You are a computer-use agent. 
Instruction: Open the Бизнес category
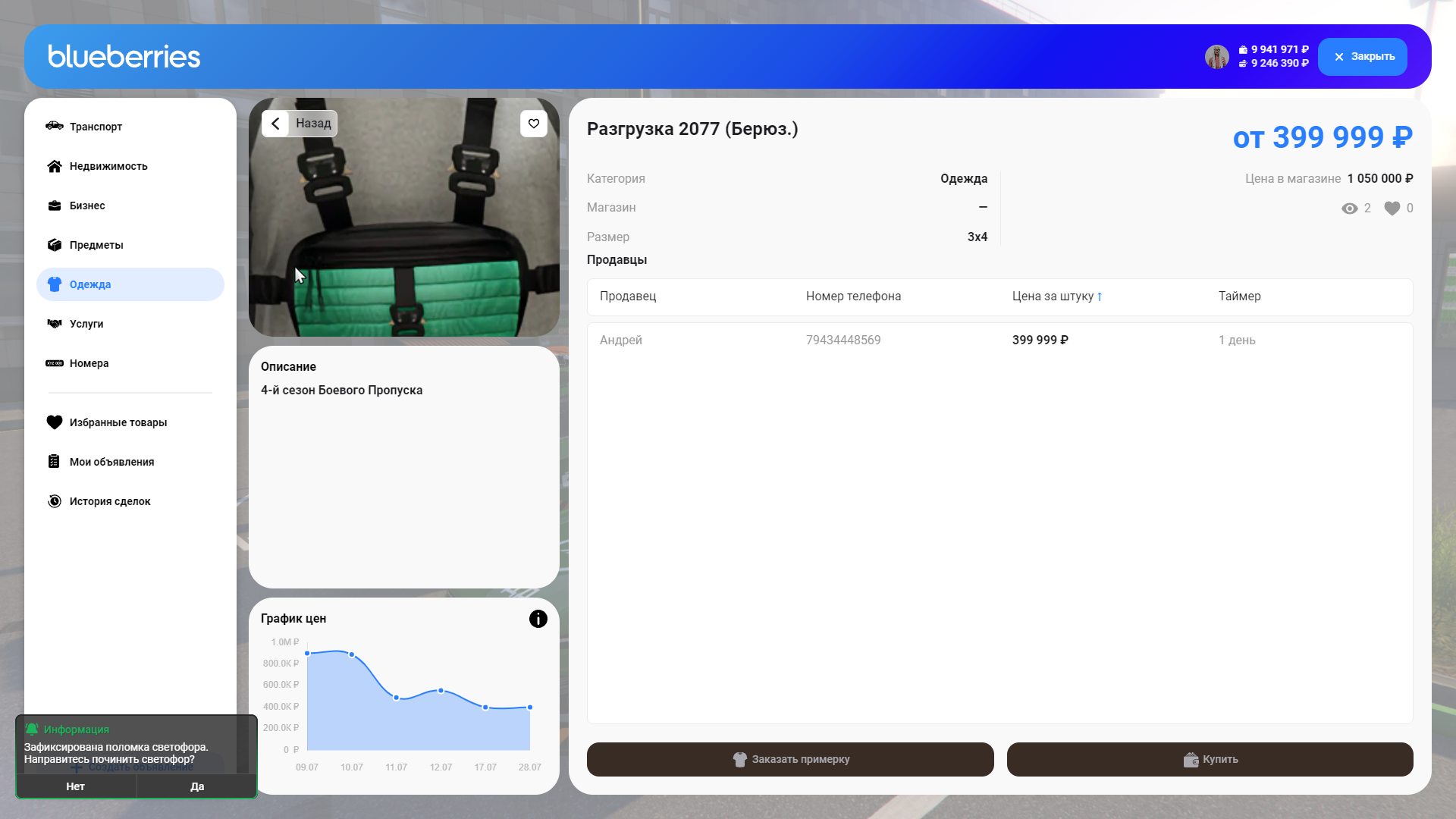130,206
